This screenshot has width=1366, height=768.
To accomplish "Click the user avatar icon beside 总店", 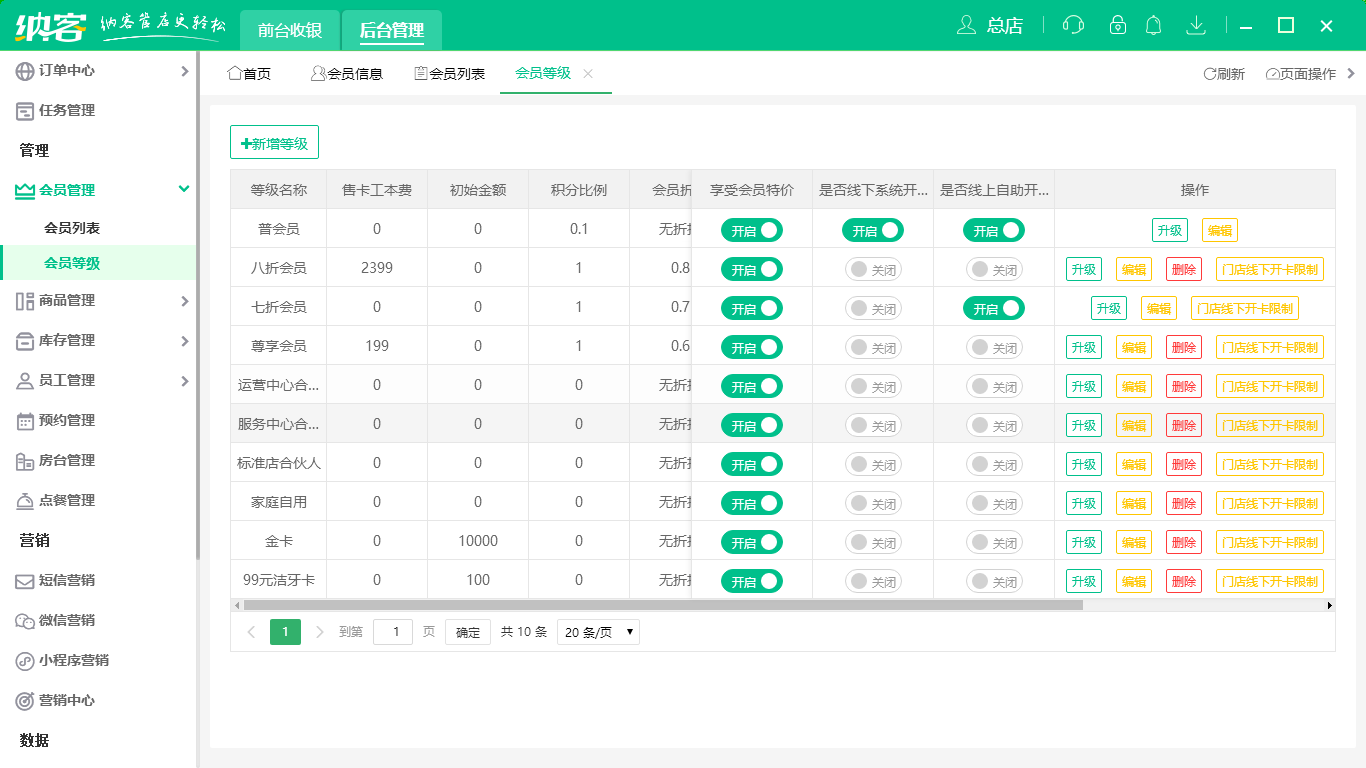I will (x=966, y=26).
